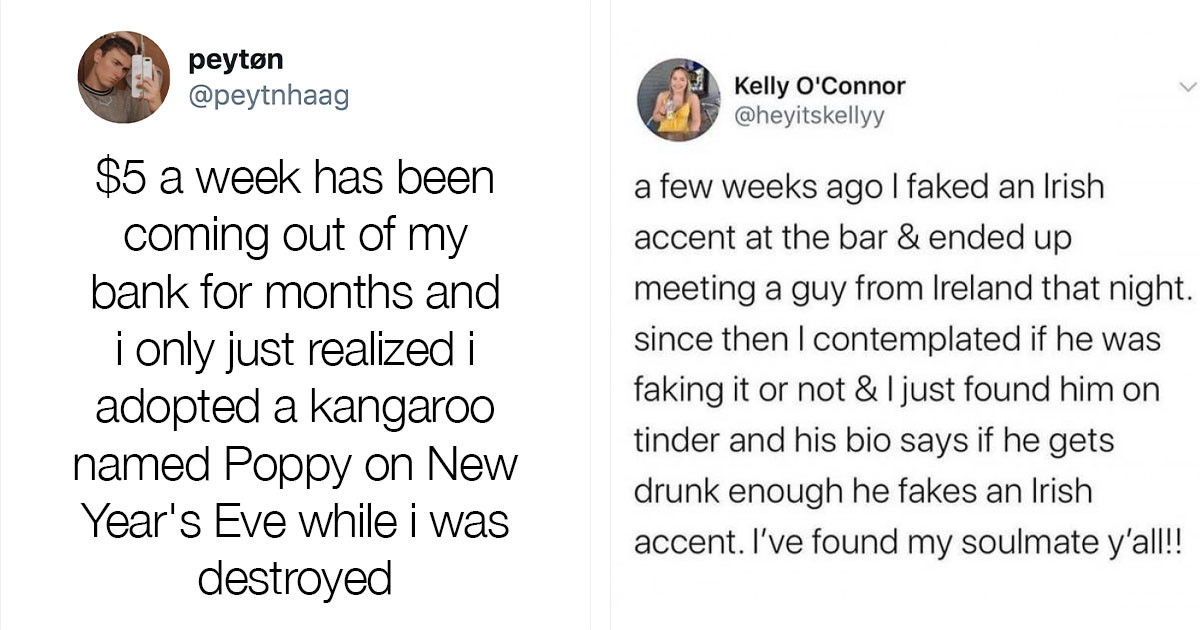The image size is (1200, 630).
Task: Open the @heyitskellyy profile handle
Action: pyautogui.click(x=807, y=114)
